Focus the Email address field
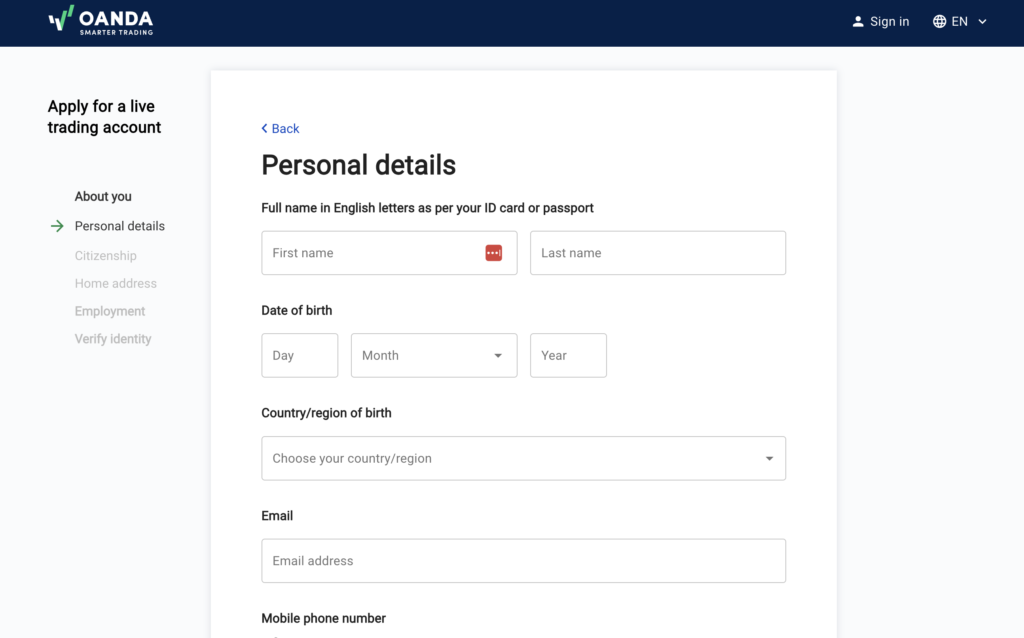 click(523, 561)
